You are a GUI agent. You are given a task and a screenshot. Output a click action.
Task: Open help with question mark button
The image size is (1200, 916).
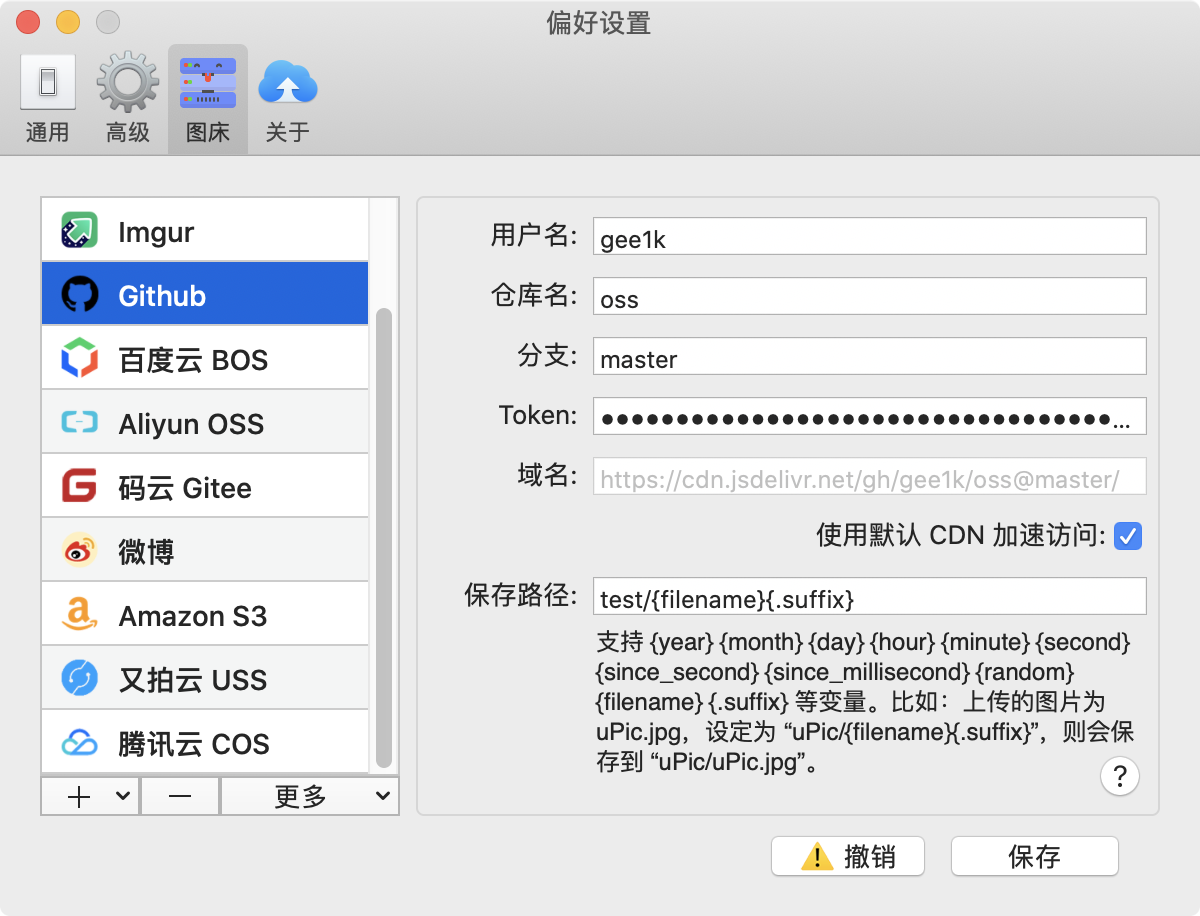tap(1120, 775)
